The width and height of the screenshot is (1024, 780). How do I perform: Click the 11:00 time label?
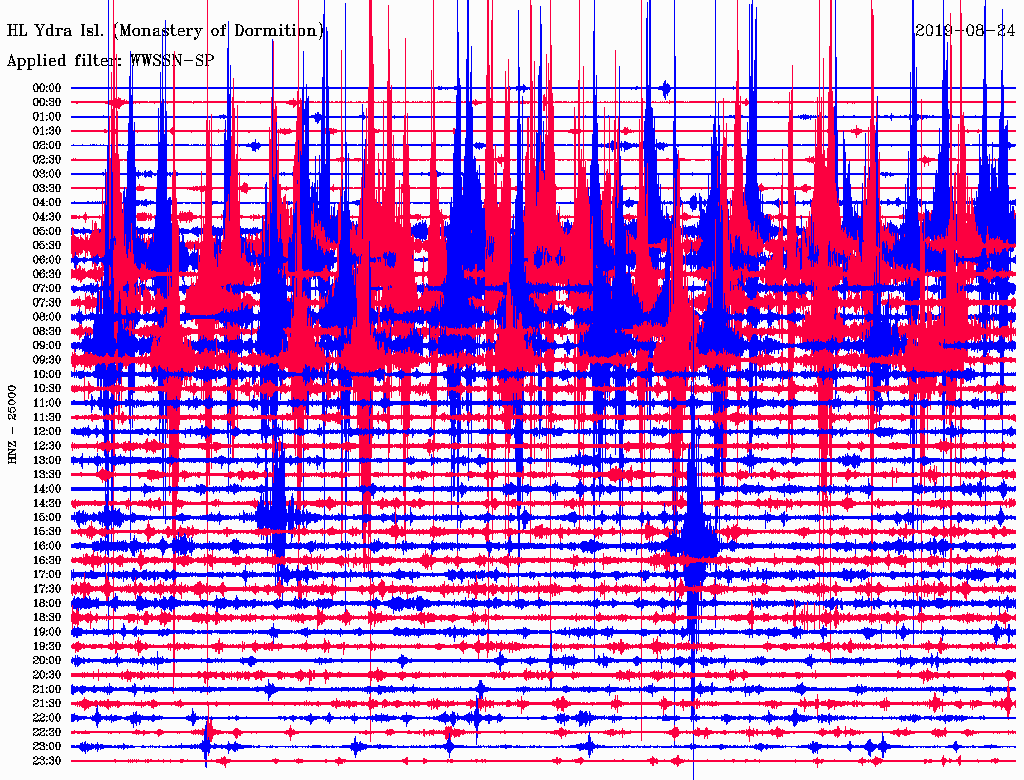(x=46, y=403)
